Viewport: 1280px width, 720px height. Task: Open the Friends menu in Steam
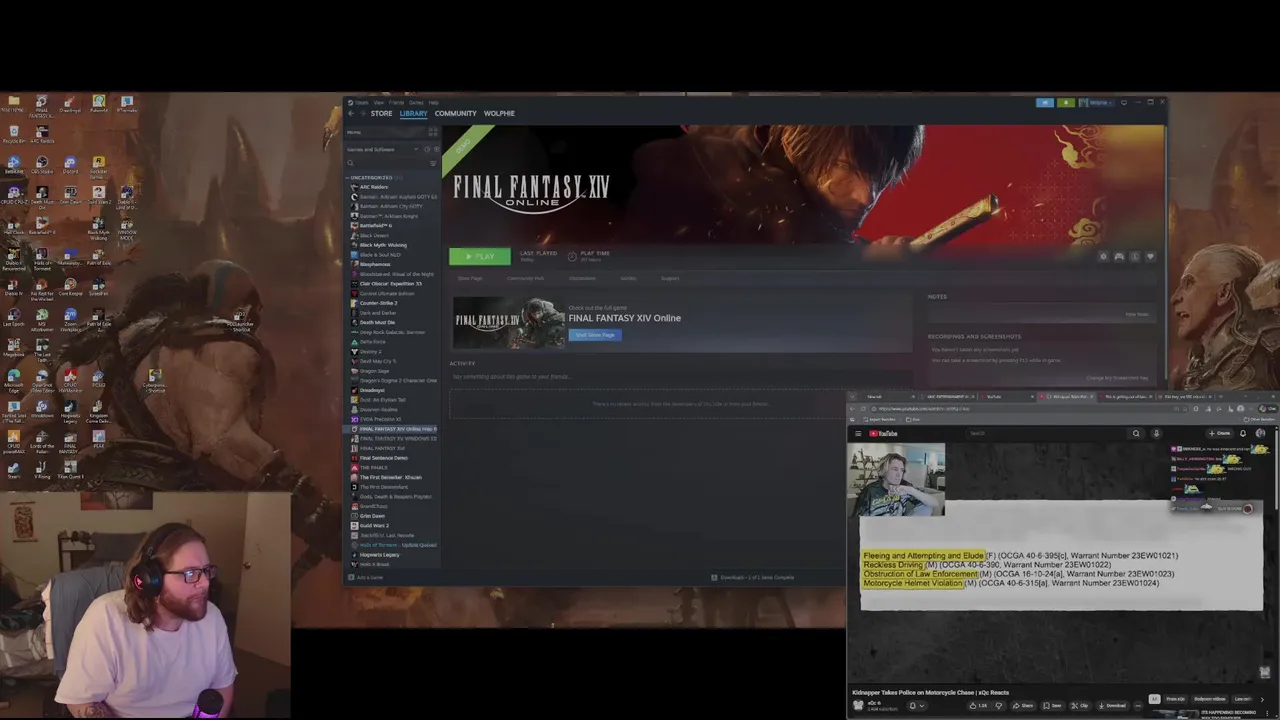396,102
